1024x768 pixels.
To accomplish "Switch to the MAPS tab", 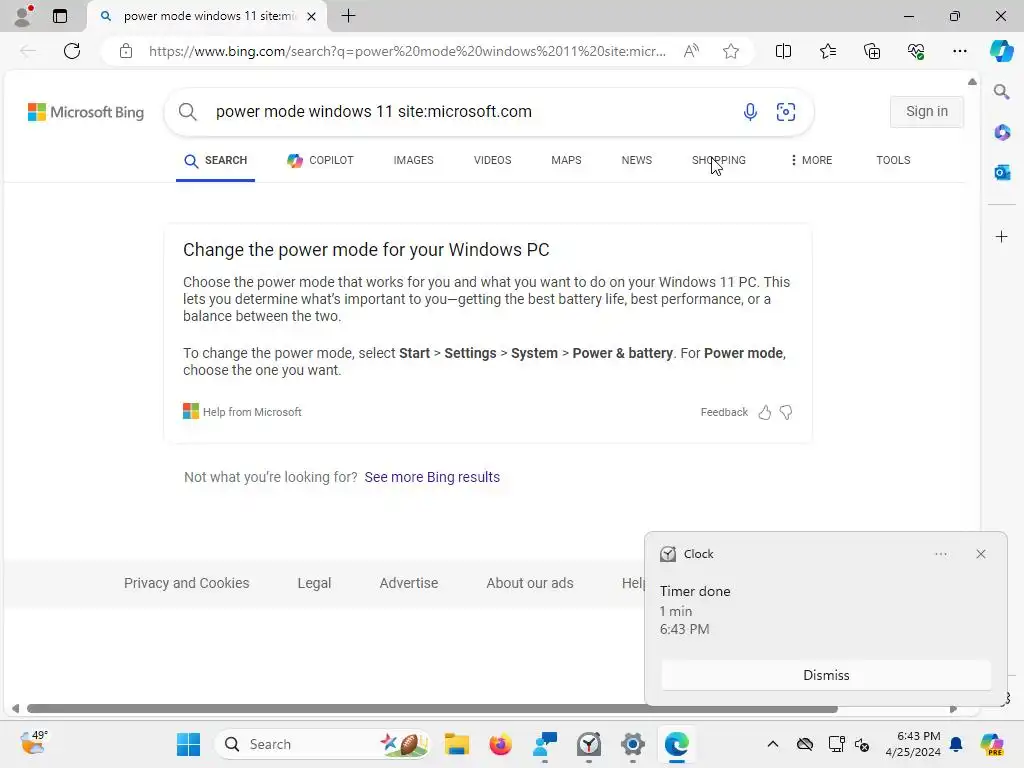I will pyautogui.click(x=566, y=161).
